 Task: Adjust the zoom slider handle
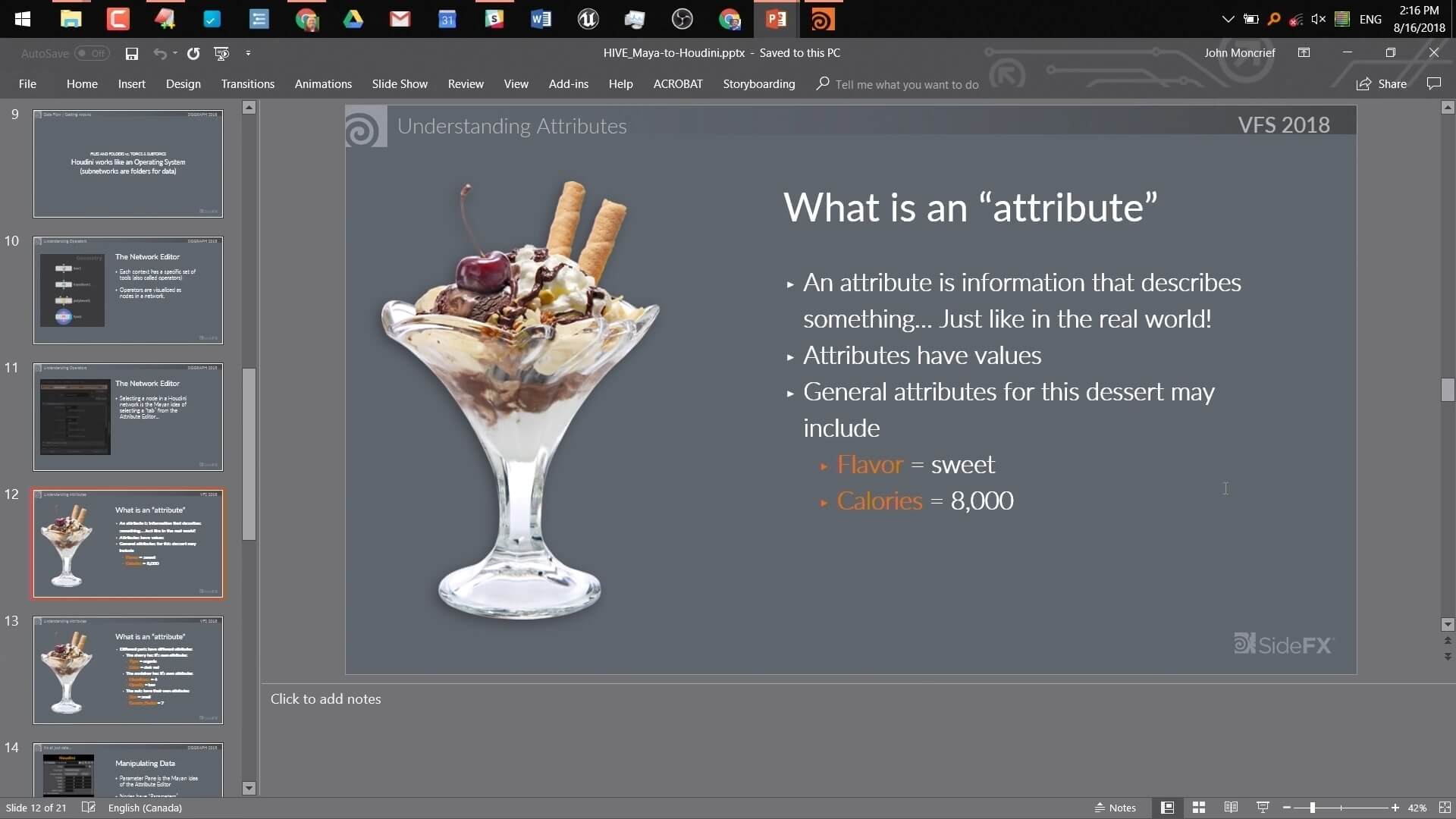click(1312, 808)
